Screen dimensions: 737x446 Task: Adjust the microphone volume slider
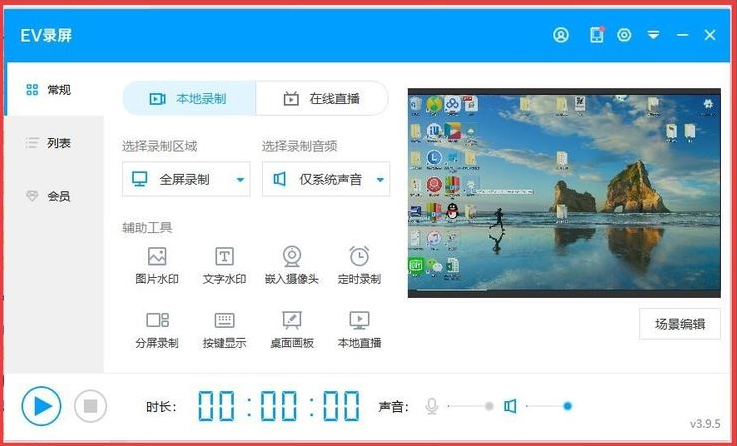pos(469,406)
